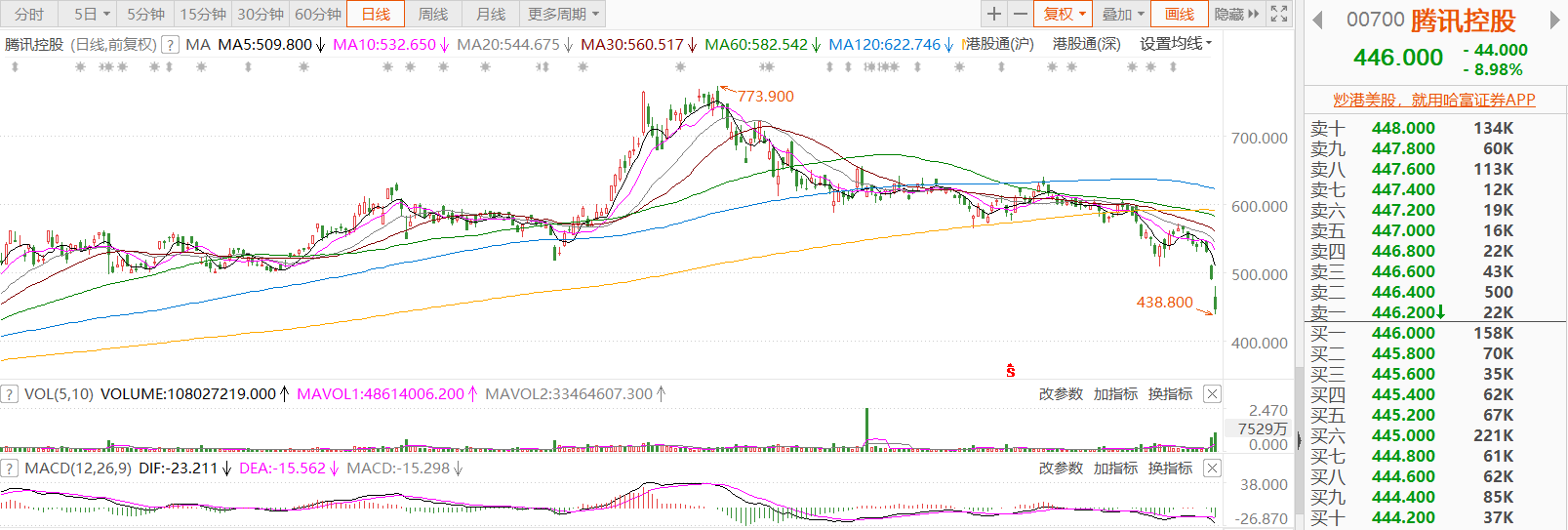Viewport: 1568px width, 530px height.
Task: Switch to 分时 intraday tab
Action: (29, 14)
